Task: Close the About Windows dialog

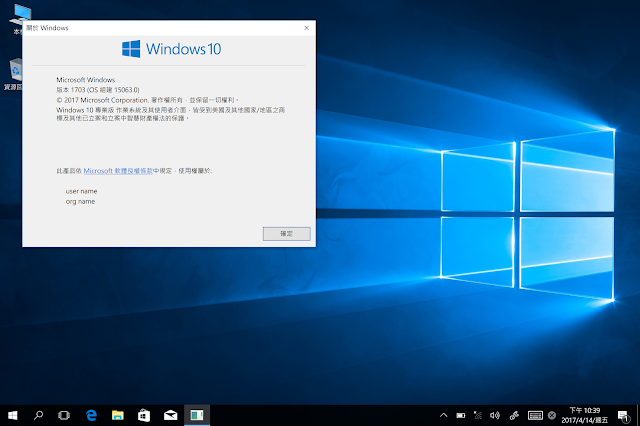Action: pos(307,28)
